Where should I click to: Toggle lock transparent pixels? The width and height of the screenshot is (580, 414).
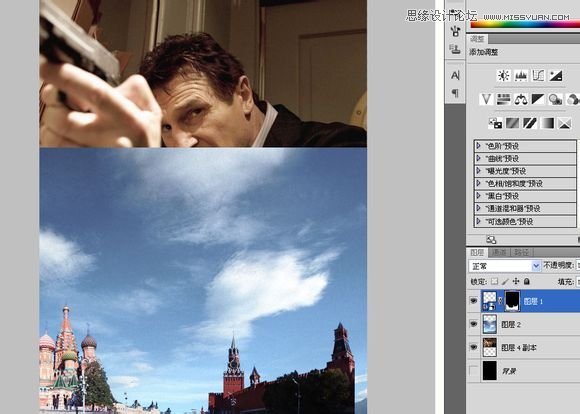(495, 282)
